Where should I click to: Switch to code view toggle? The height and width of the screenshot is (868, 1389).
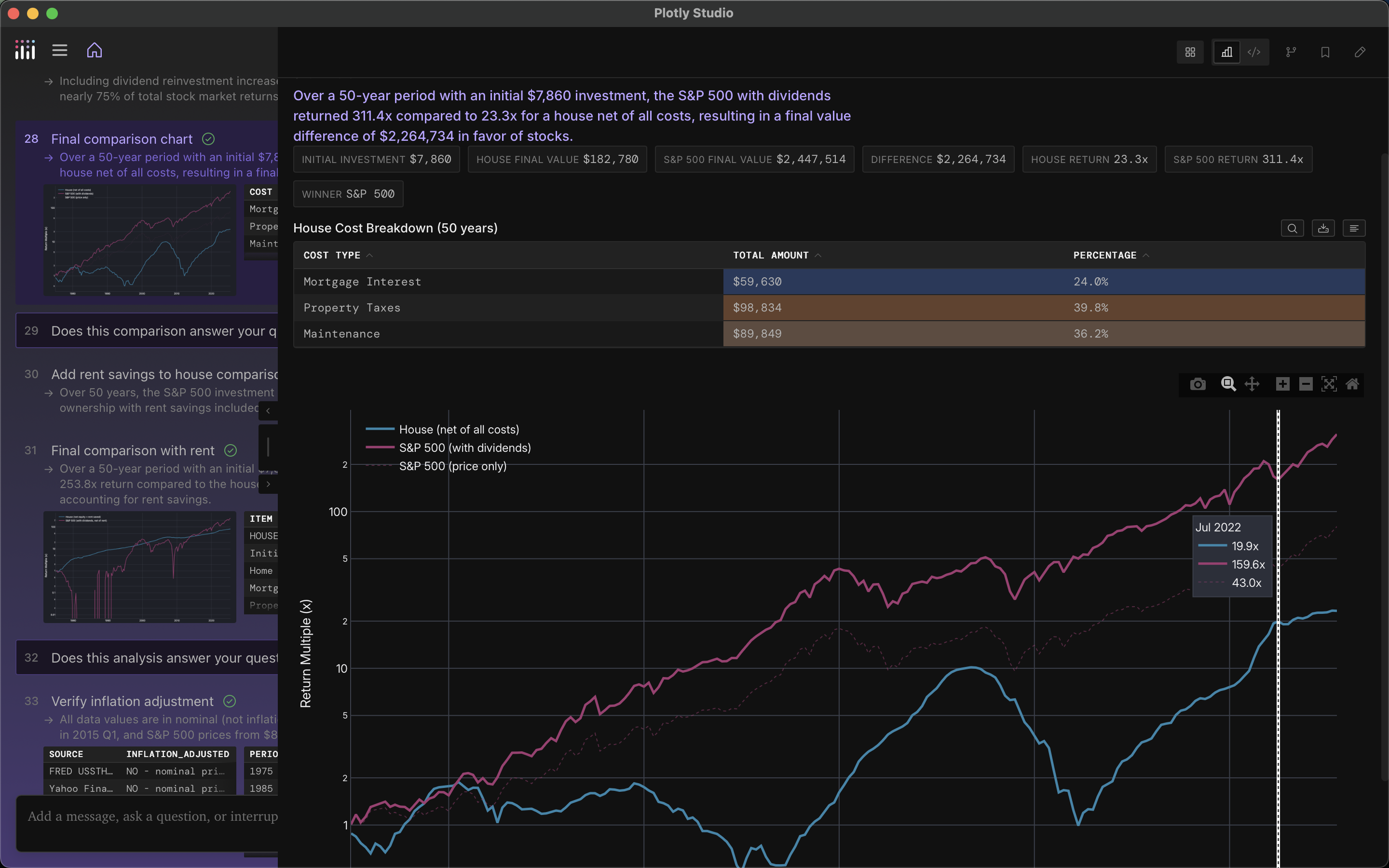[x=1254, y=52]
